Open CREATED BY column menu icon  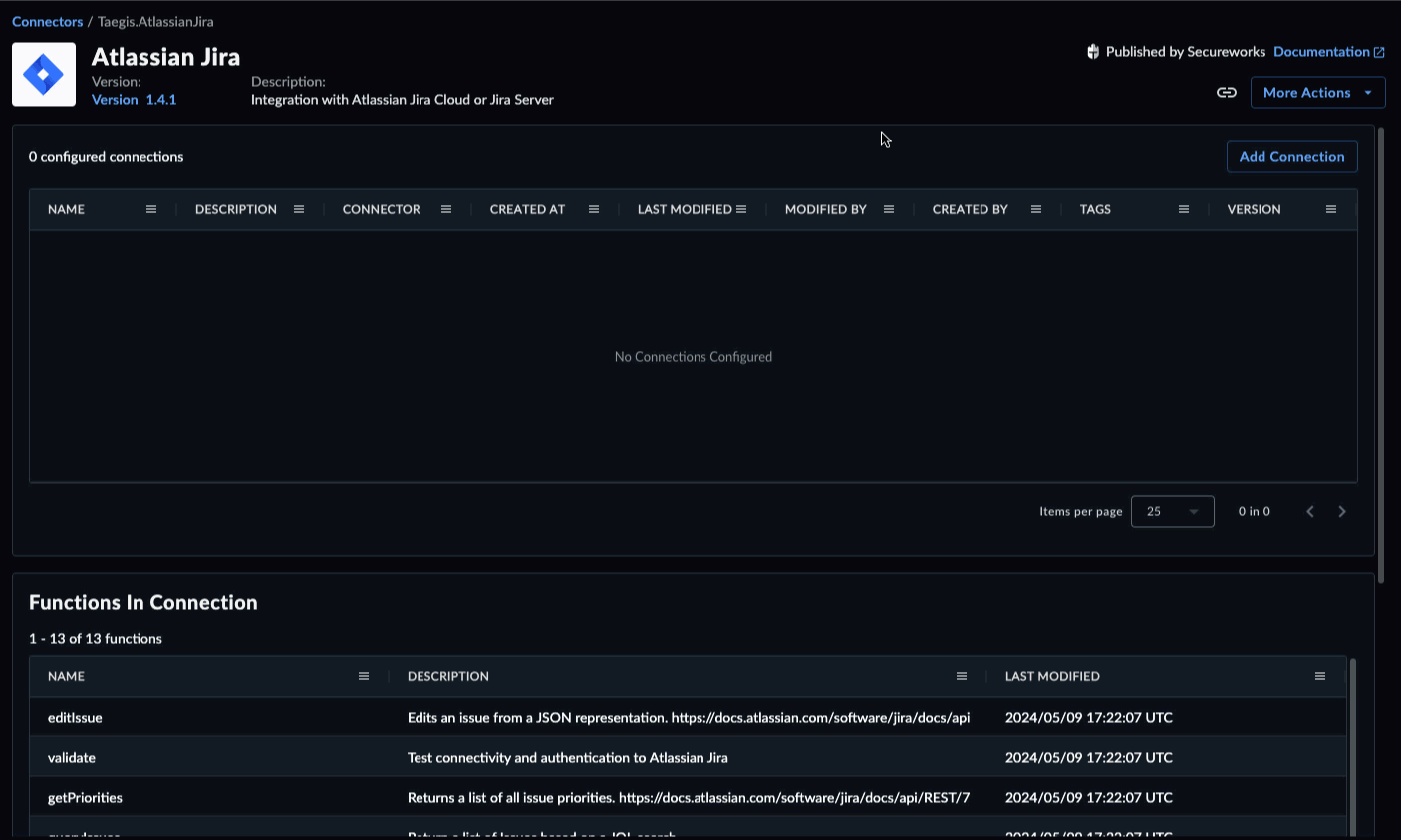1036,209
